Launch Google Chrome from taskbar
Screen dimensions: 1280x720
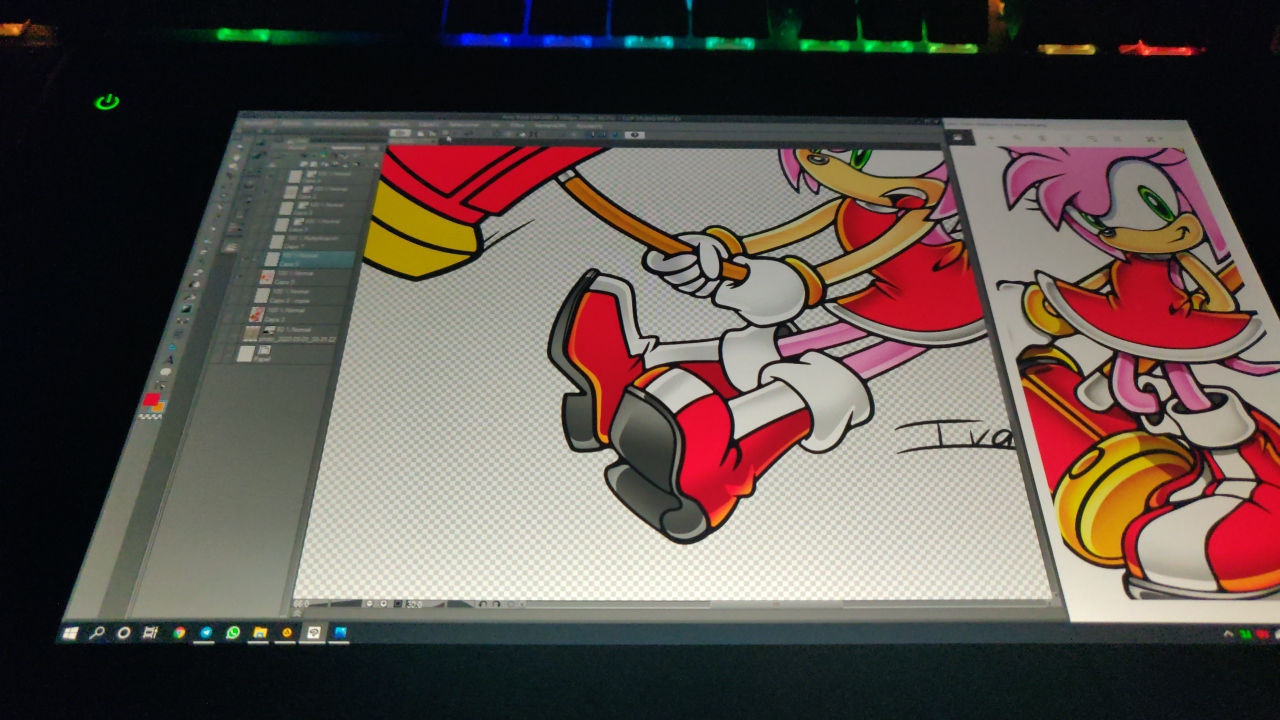coord(179,633)
